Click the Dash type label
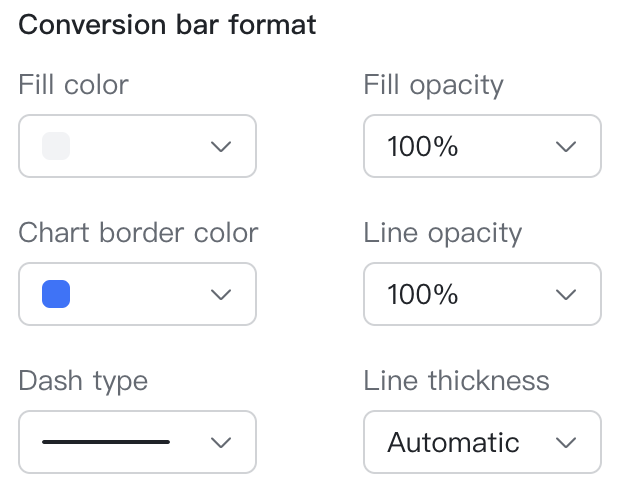This screenshot has height=502, width=618. (83, 381)
